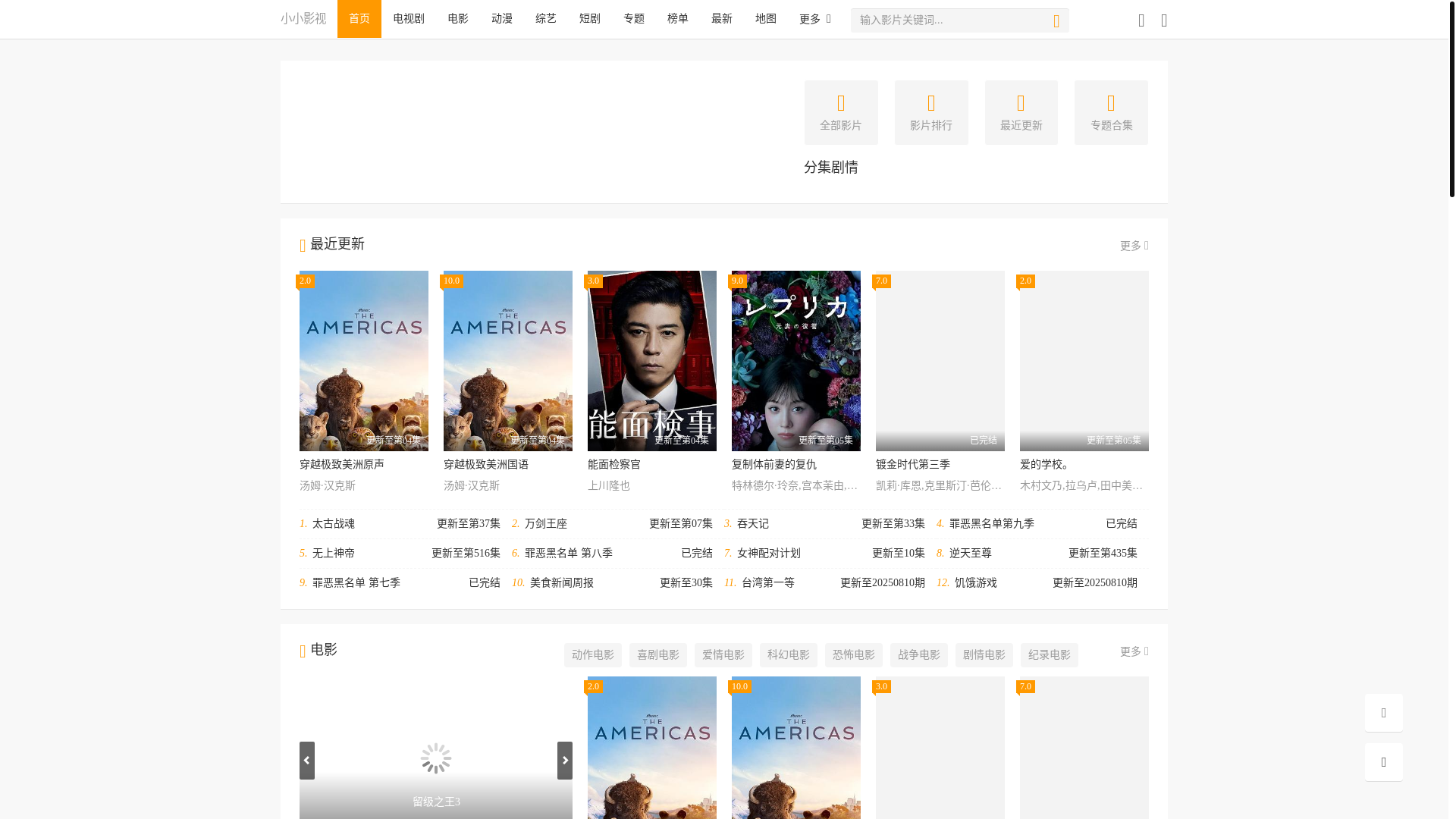Open 台湾第一等 list entry
The image size is (1456, 819).
click(x=824, y=583)
